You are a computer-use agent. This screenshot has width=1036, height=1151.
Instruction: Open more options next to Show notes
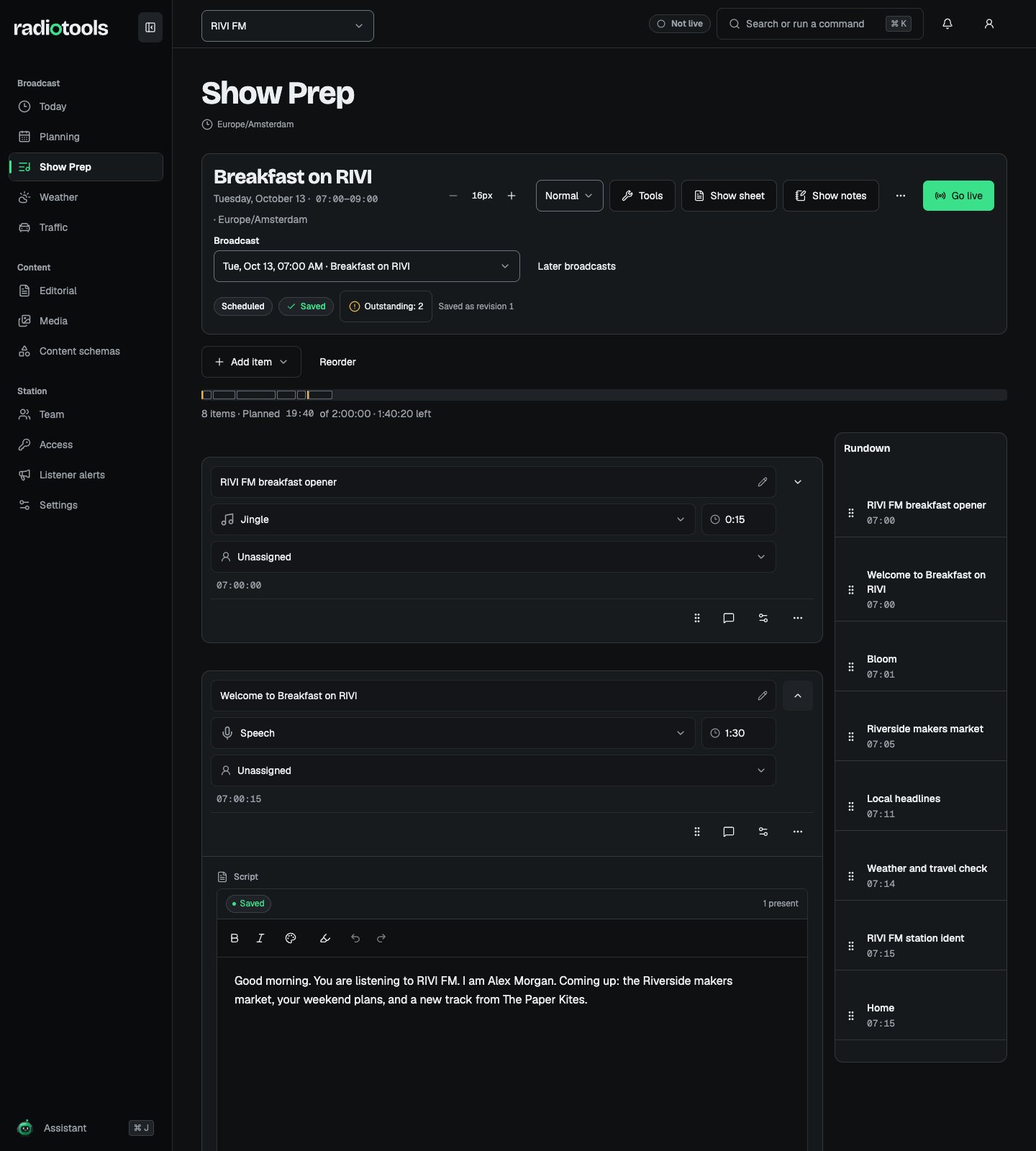pyautogui.click(x=901, y=196)
